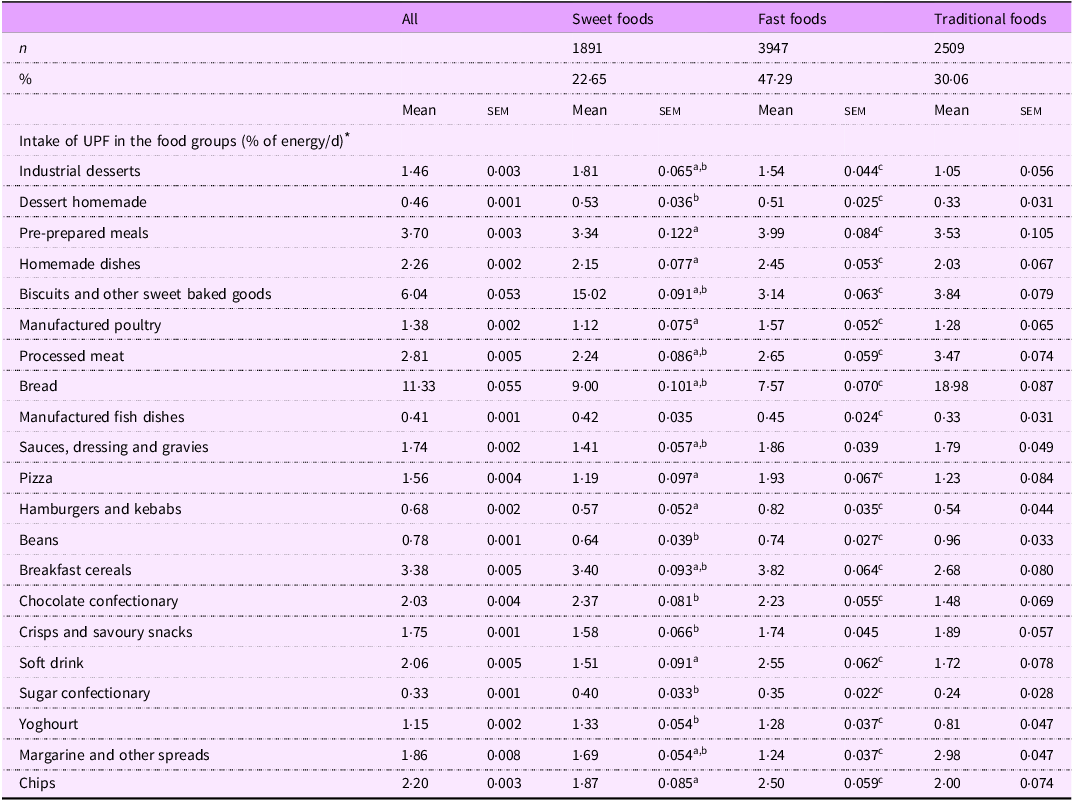Click the 'Traditional foods' column header
This screenshot has height=801, width=1073.
pyautogui.click(x=989, y=18)
